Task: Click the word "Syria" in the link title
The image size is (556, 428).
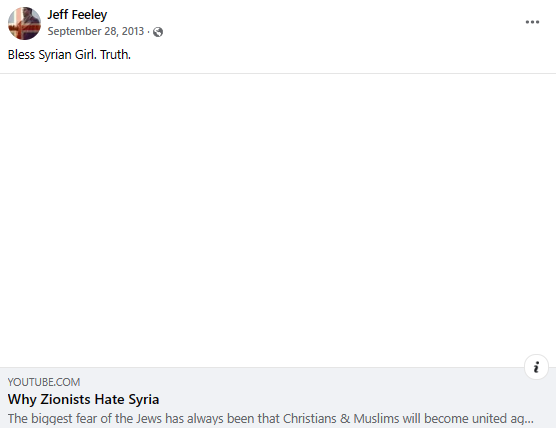Action: (144, 399)
